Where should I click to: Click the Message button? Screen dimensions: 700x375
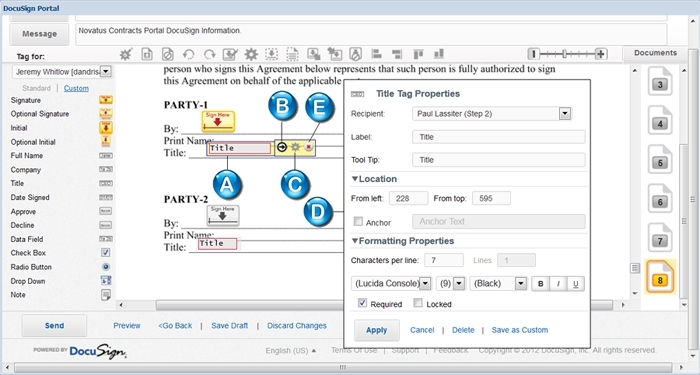pyautogui.click(x=39, y=34)
